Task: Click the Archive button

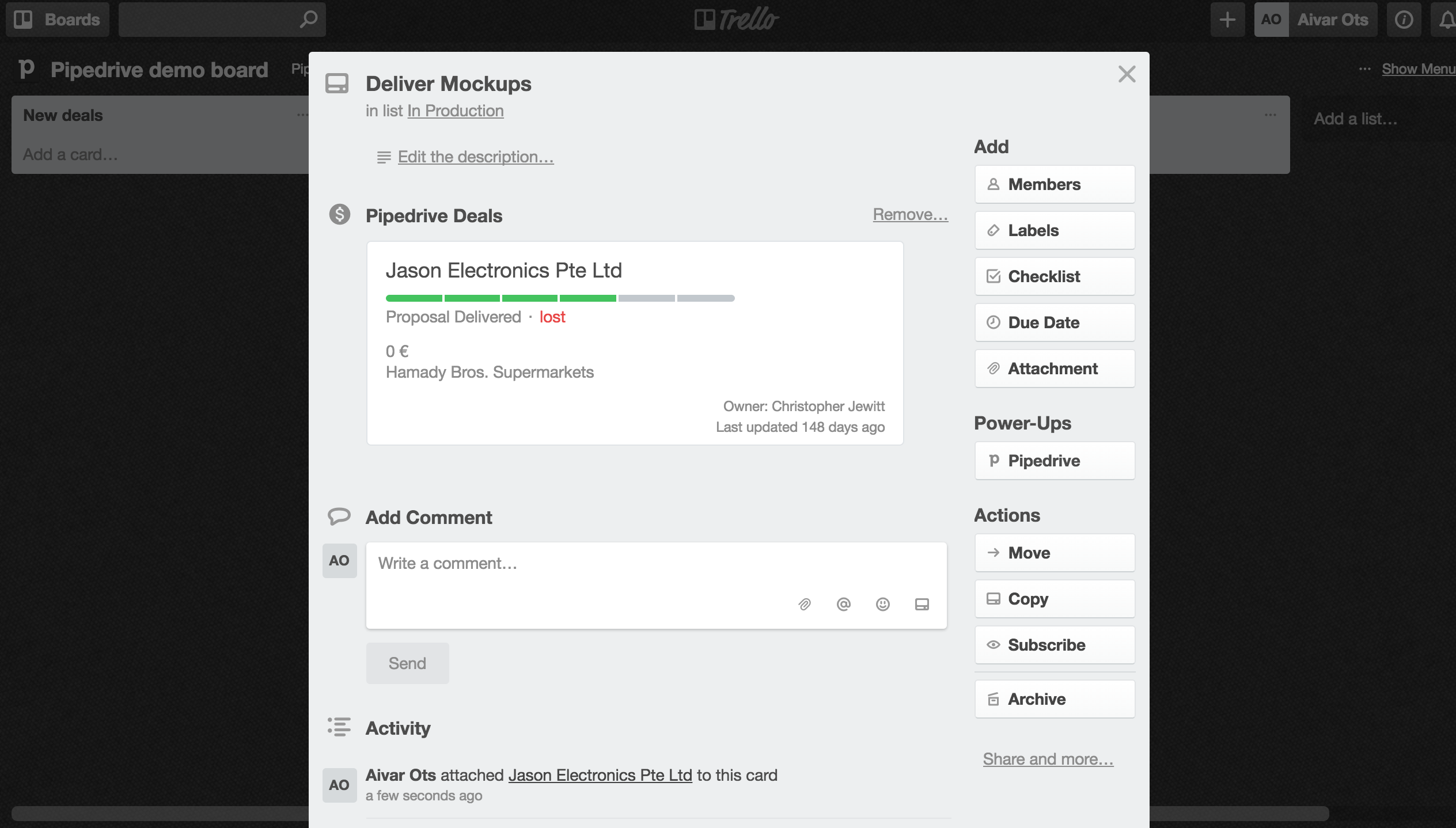Action: click(1055, 699)
